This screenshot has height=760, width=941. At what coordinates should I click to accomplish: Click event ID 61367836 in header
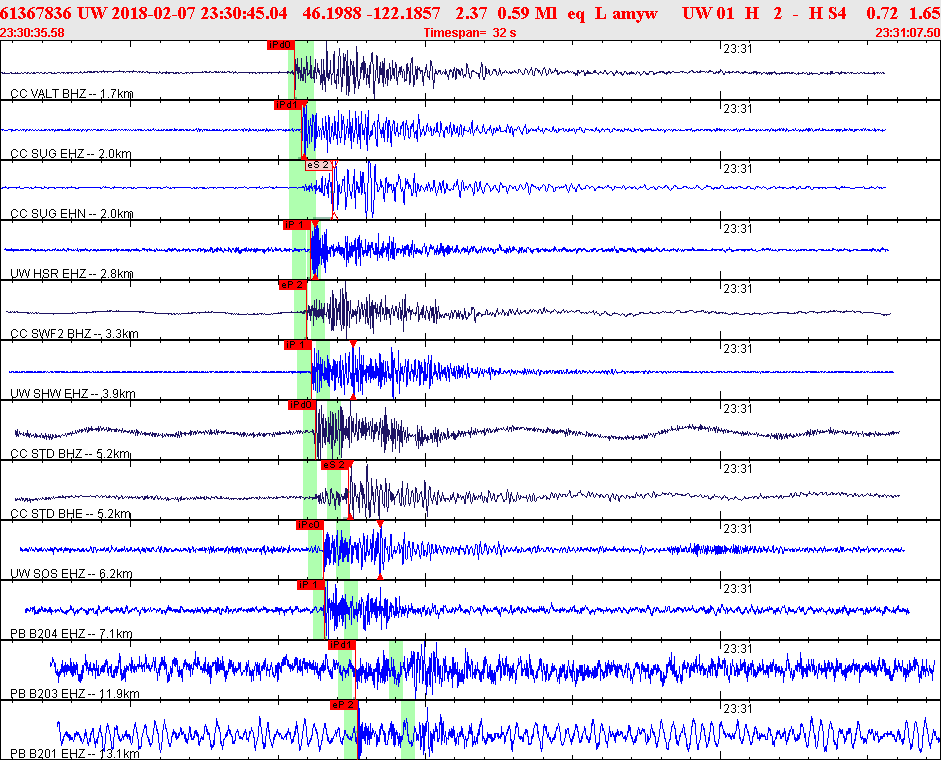(35, 13)
